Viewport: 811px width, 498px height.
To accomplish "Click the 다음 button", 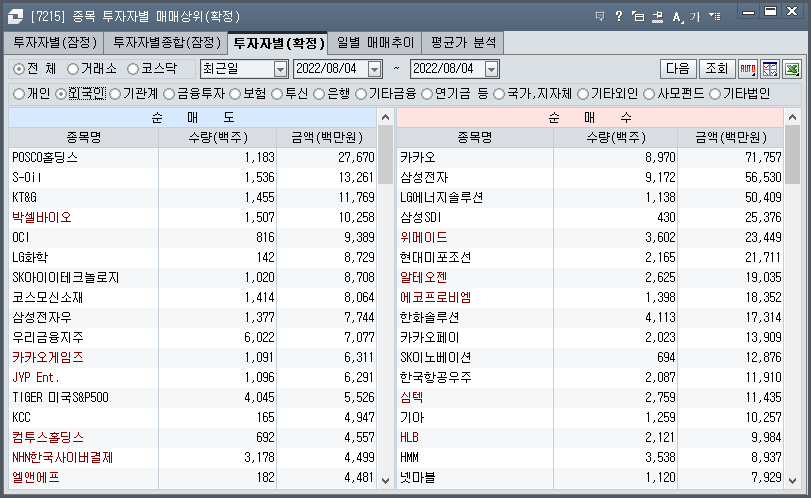I will pyautogui.click(x=678, y=69).
